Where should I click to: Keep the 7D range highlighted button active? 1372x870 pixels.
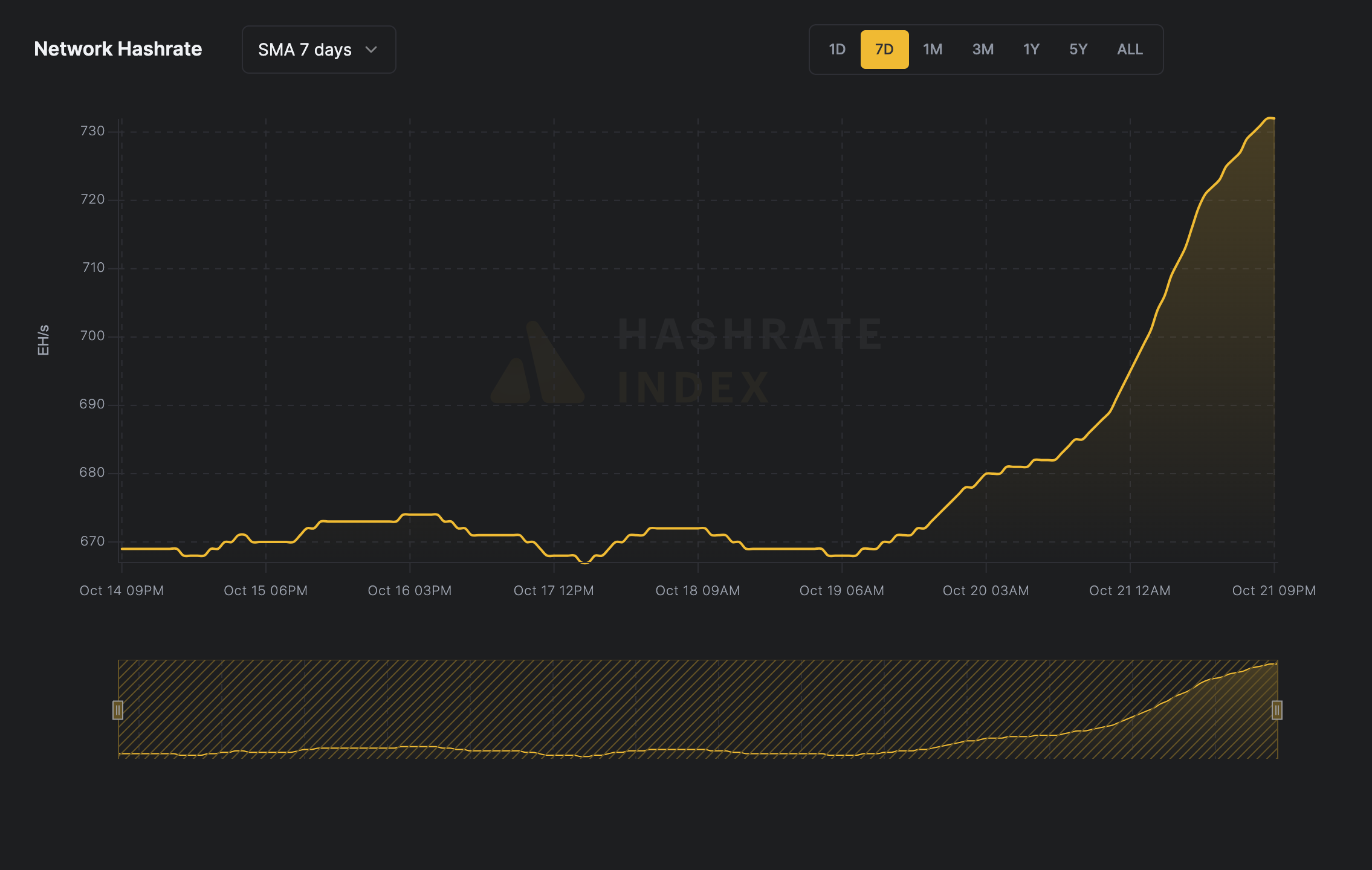pos(884,50)
